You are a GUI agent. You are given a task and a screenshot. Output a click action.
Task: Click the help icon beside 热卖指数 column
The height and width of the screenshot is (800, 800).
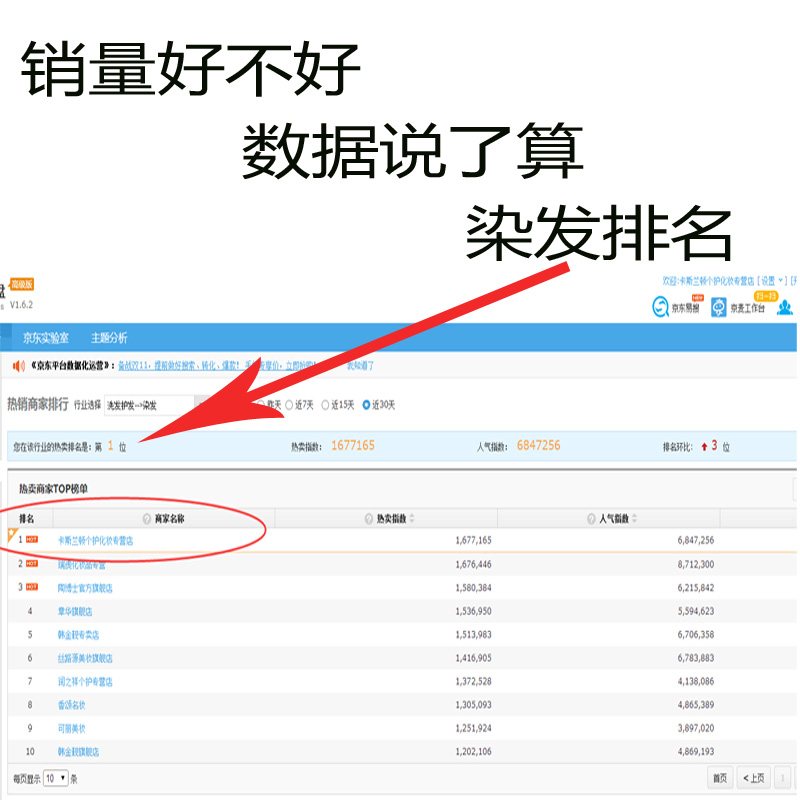click(x=369, y=519)
